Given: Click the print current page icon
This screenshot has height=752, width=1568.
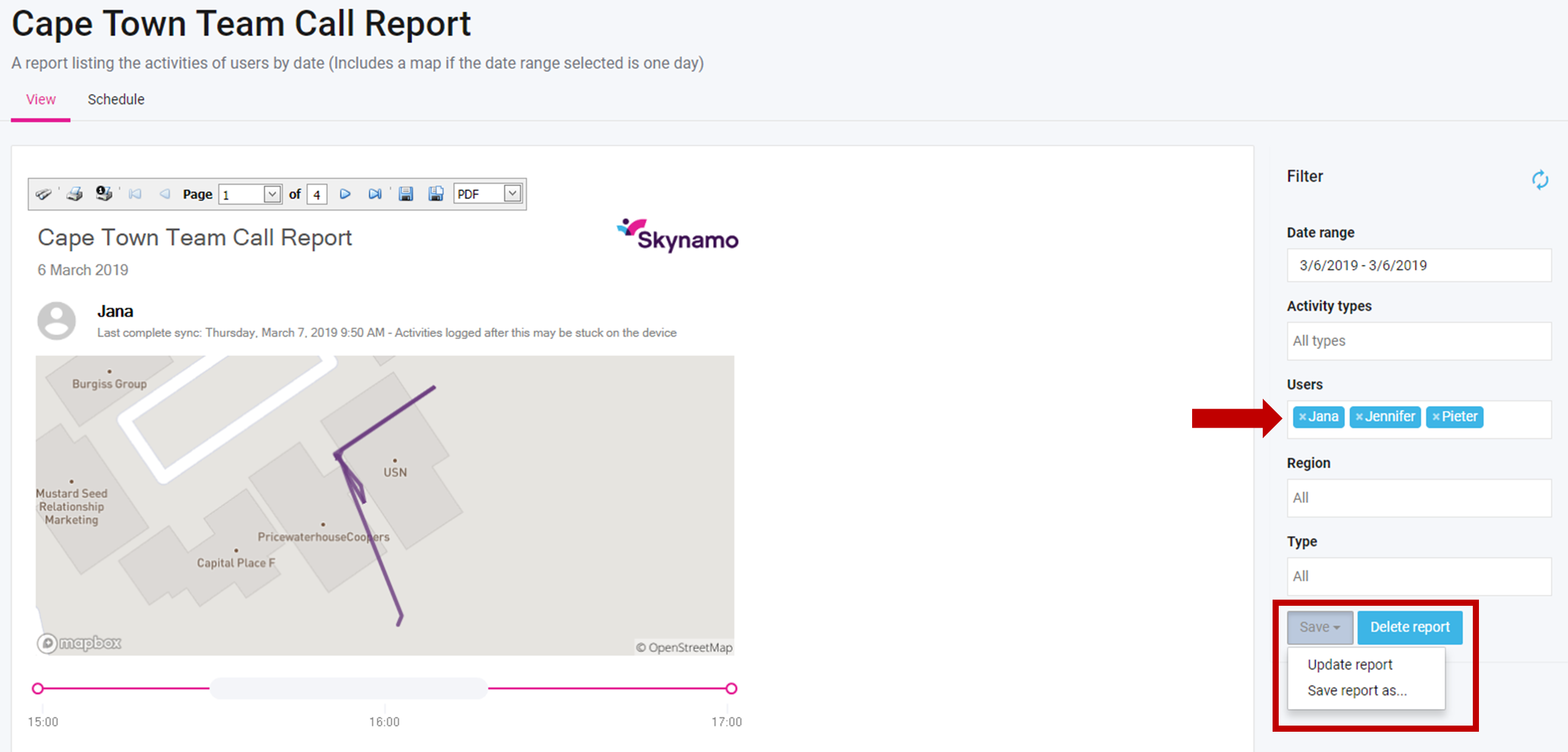Looking at the screenshot, I should [x=104, y=194].
